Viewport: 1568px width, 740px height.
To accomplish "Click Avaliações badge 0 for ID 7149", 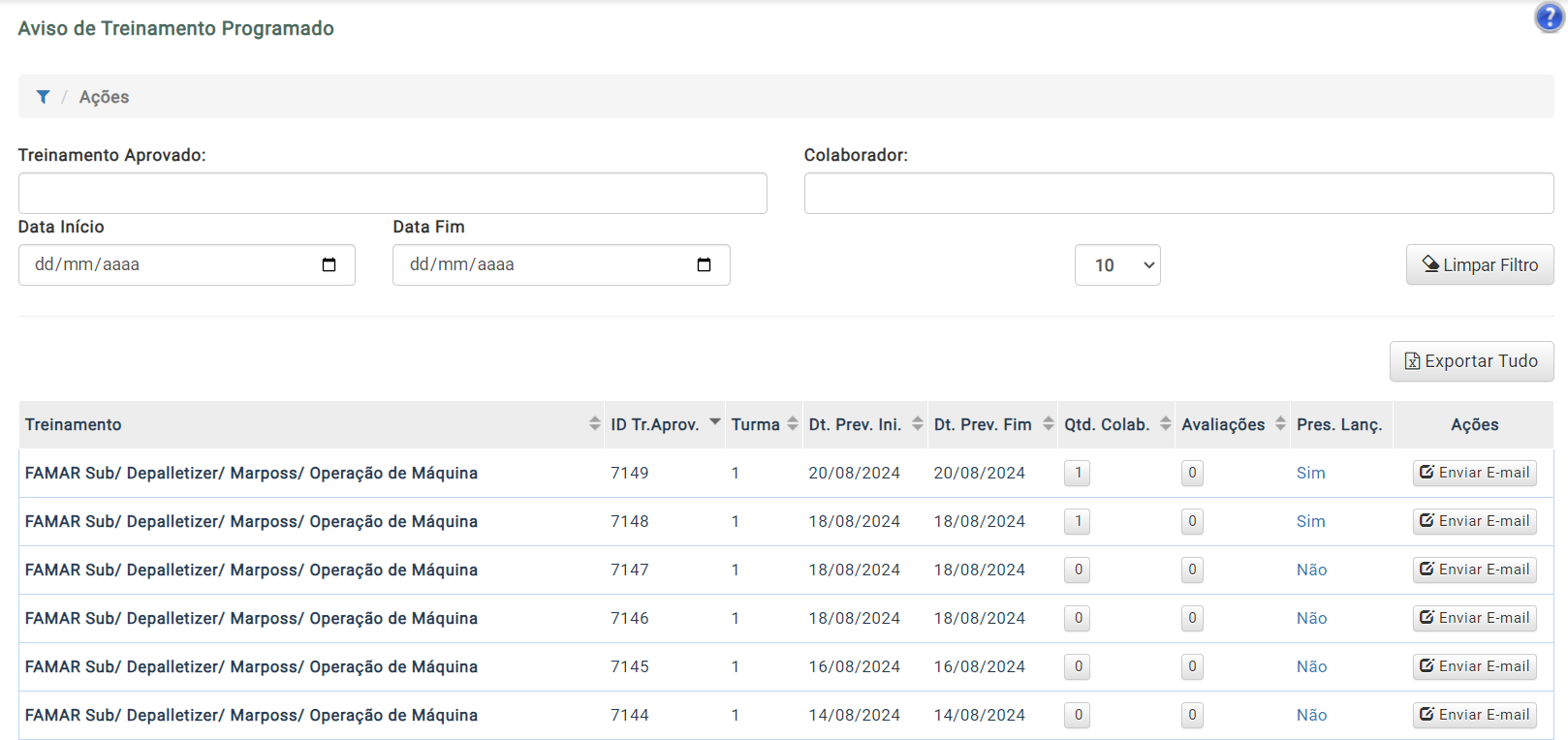I will click(1192, 473).
